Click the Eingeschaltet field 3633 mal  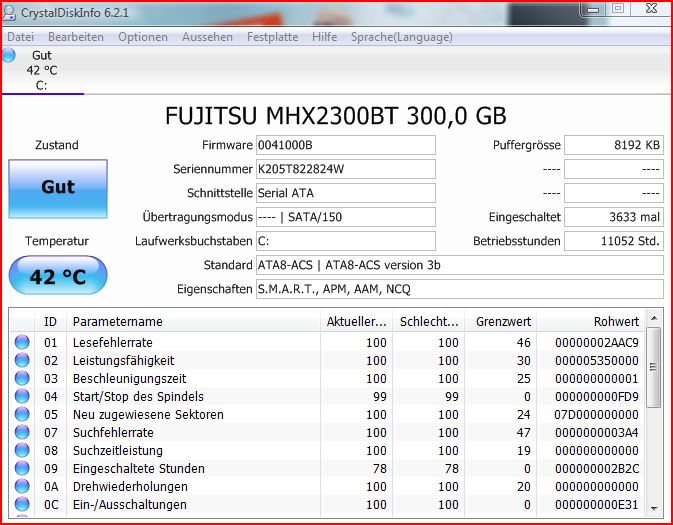614,217
